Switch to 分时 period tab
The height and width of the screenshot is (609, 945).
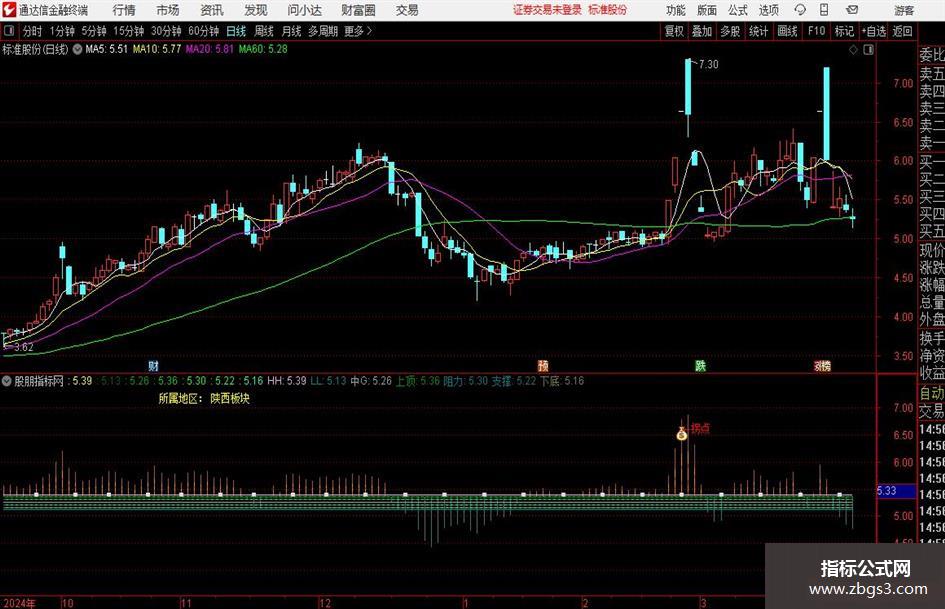click(x=33, y=31)
